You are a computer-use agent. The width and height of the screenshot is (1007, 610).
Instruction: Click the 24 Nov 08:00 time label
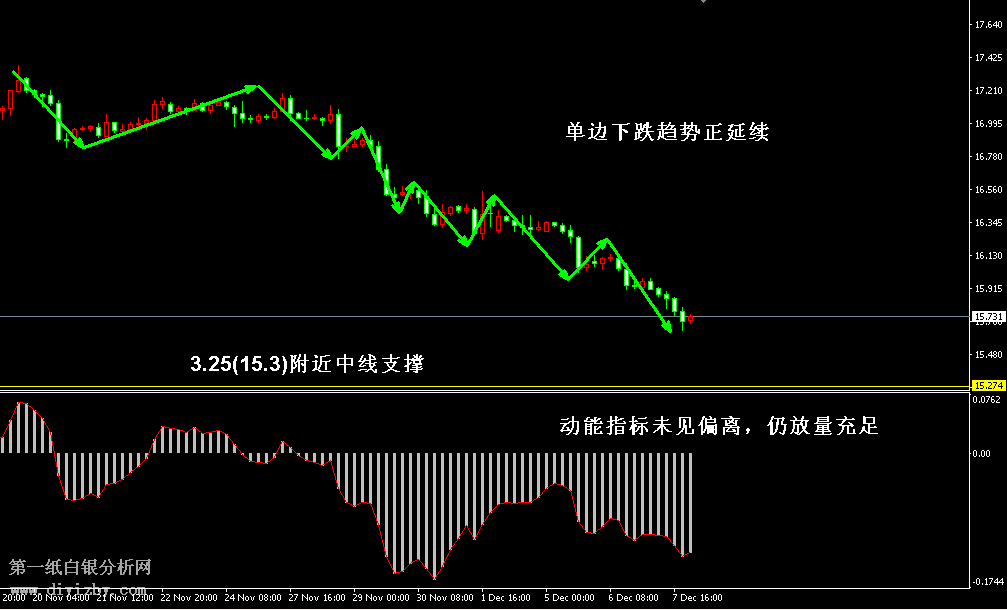tap(253, 599)
